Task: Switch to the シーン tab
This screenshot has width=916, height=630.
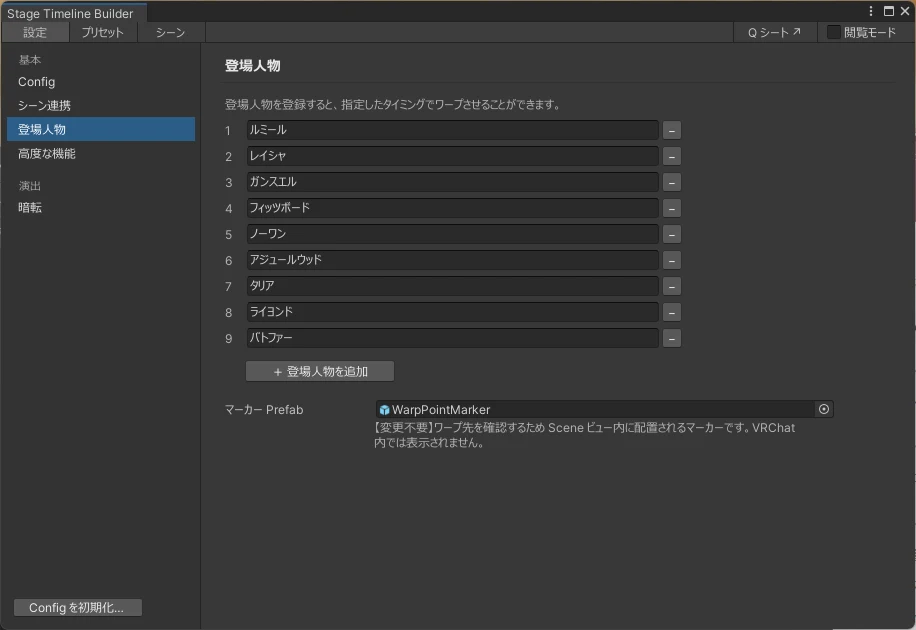Action: (171, 32)
